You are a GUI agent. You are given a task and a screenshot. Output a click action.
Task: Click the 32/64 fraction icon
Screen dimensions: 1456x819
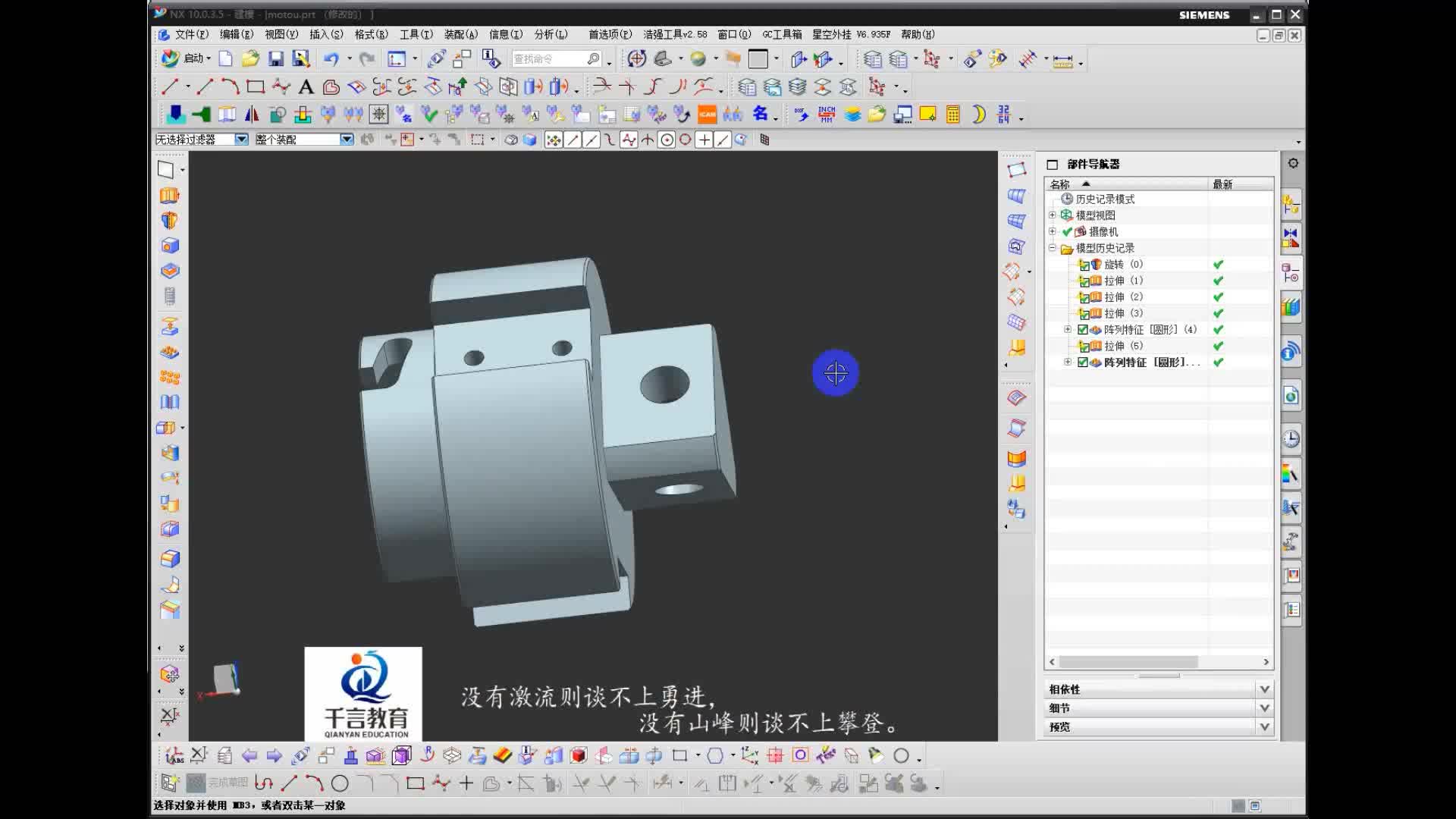pos(1004,115)
